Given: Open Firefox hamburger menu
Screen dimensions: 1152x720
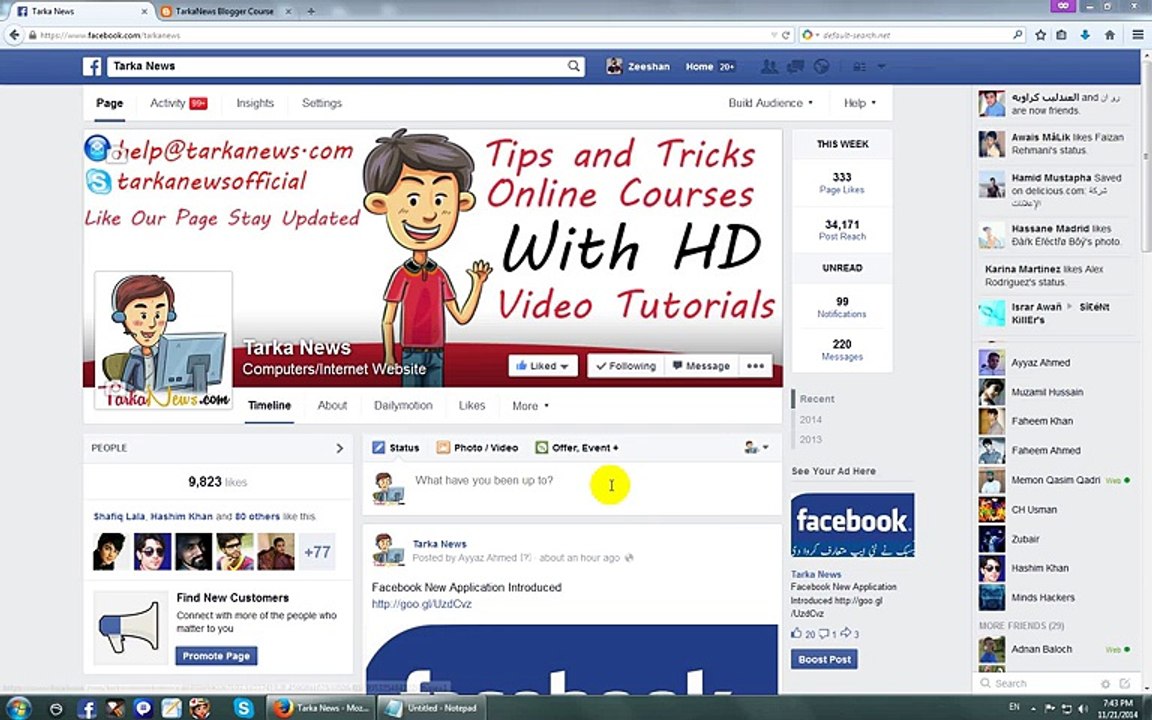Looking at the screenshot, I should pos(1137,35).
